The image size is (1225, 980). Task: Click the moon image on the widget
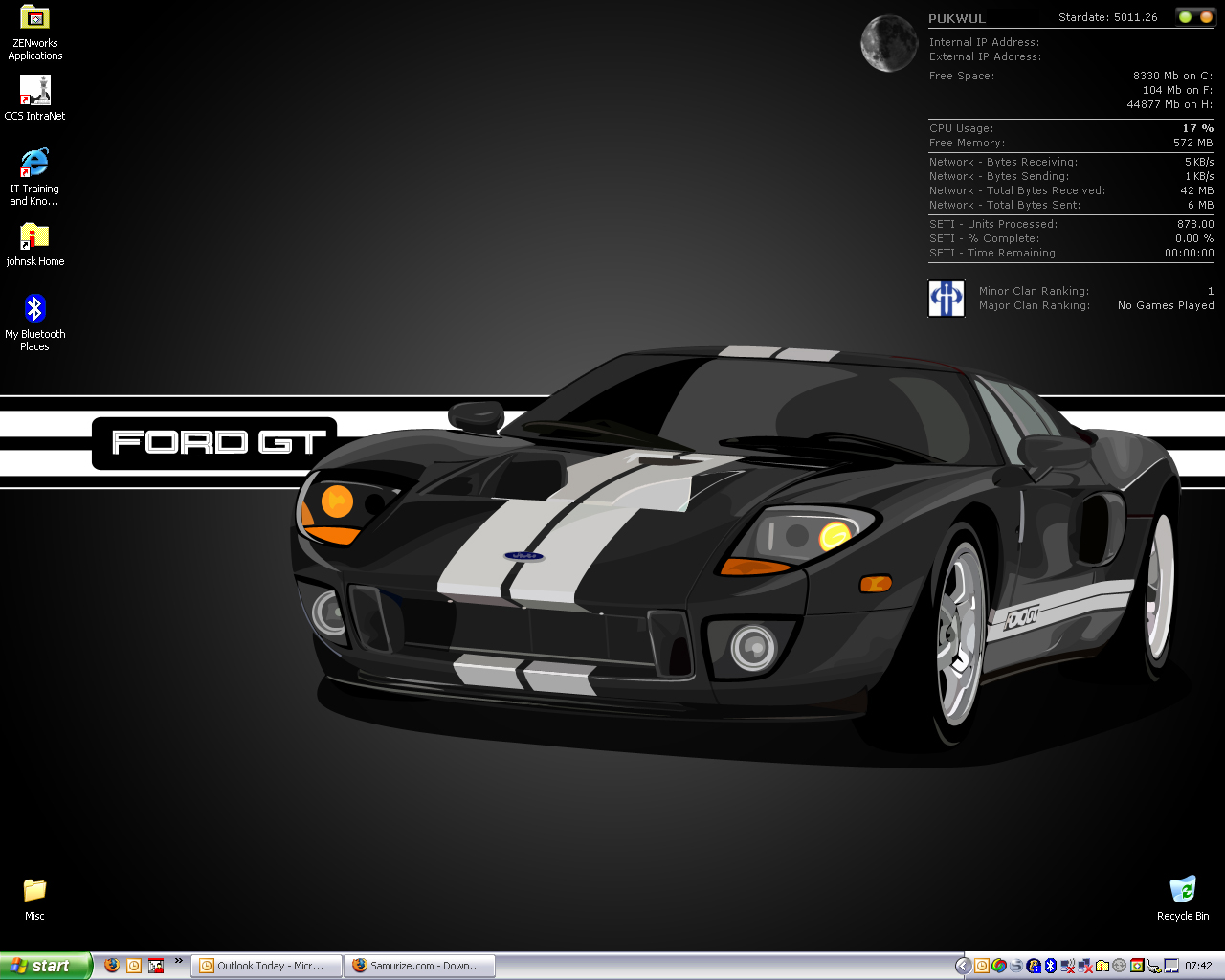point(889,43)
